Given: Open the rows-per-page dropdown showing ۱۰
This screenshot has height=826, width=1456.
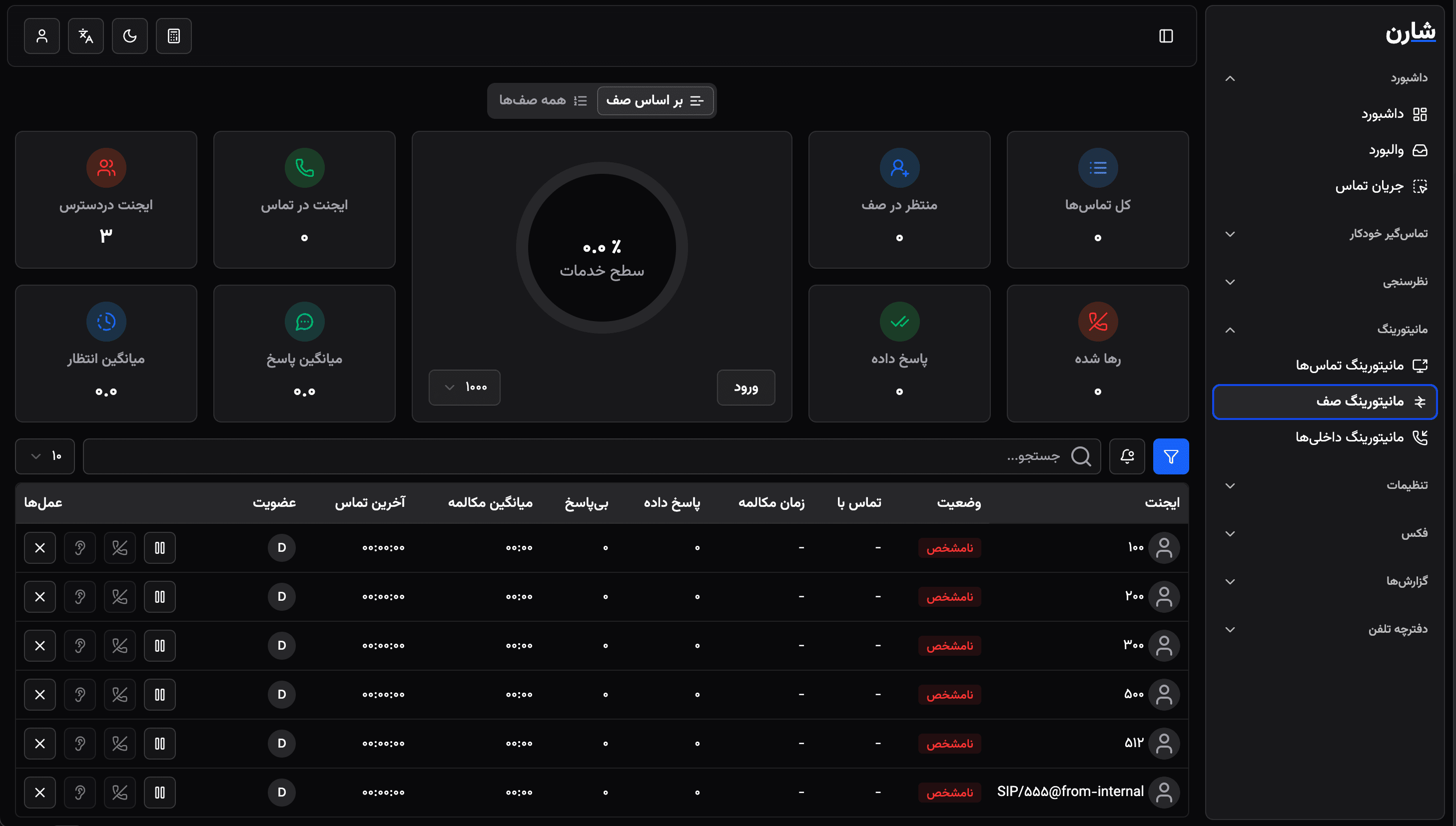Looking at the screenshot, I should (45, 456).
